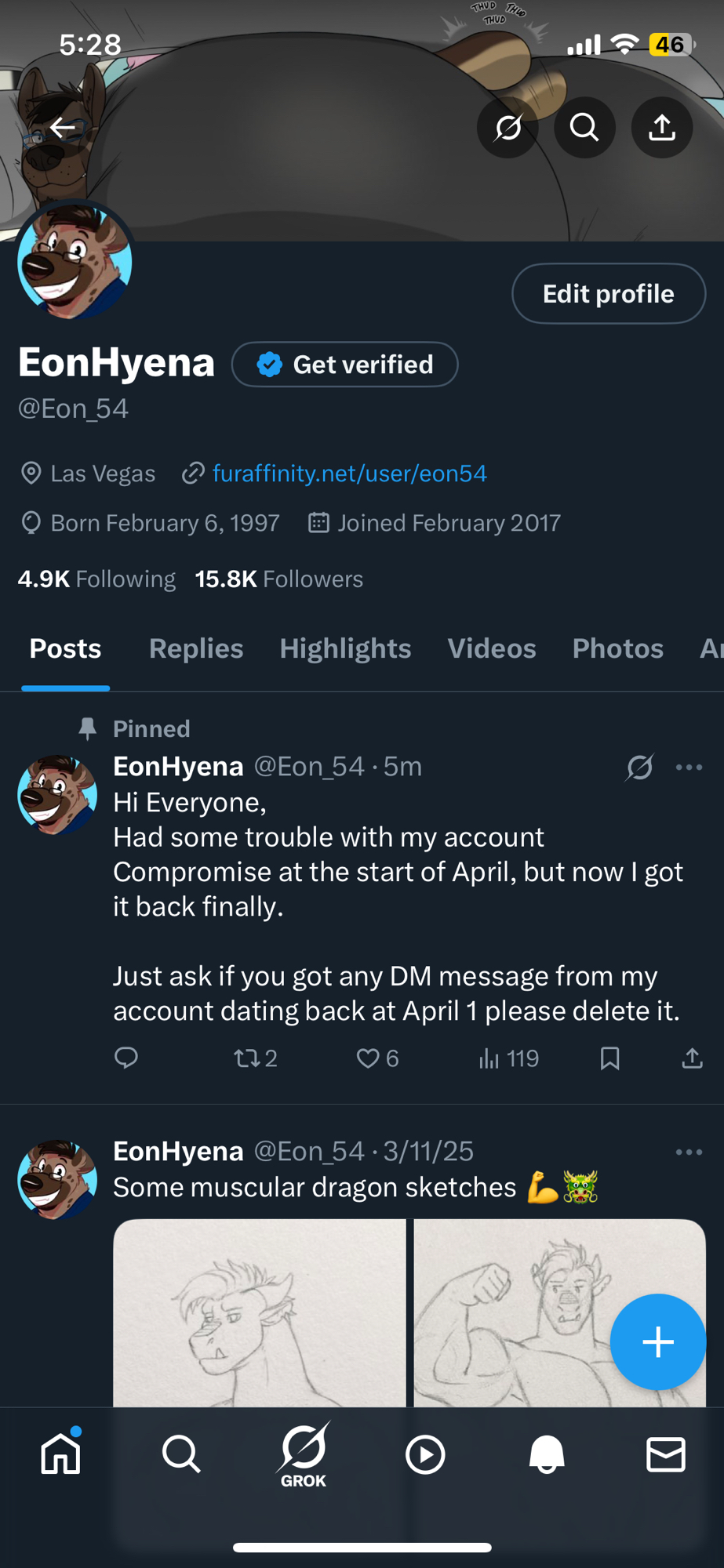Tap the back arrow in header
Viewport: 724px width, 1568px height.
[63, 127]
